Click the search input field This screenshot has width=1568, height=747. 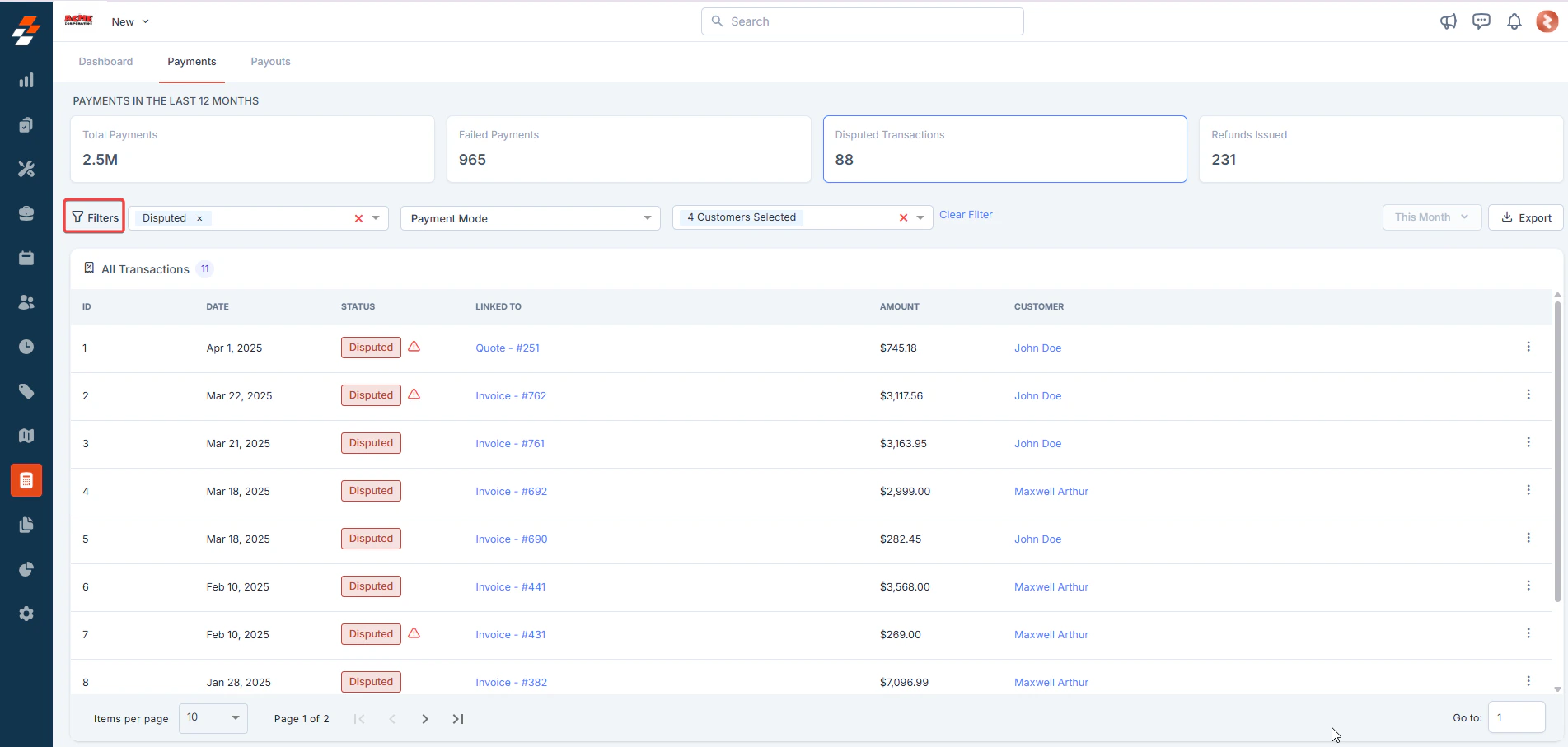(863, 21)
